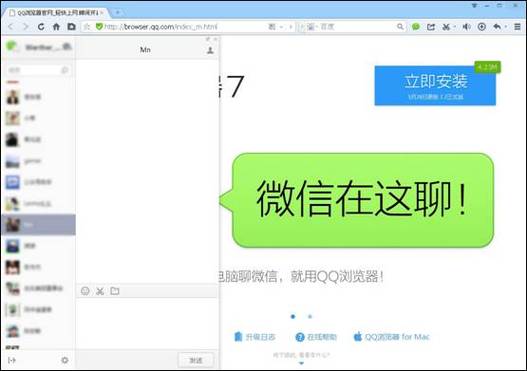The image size is (527, 371).
Task: Open the contact info icon beside Mn
Action: 210,50
